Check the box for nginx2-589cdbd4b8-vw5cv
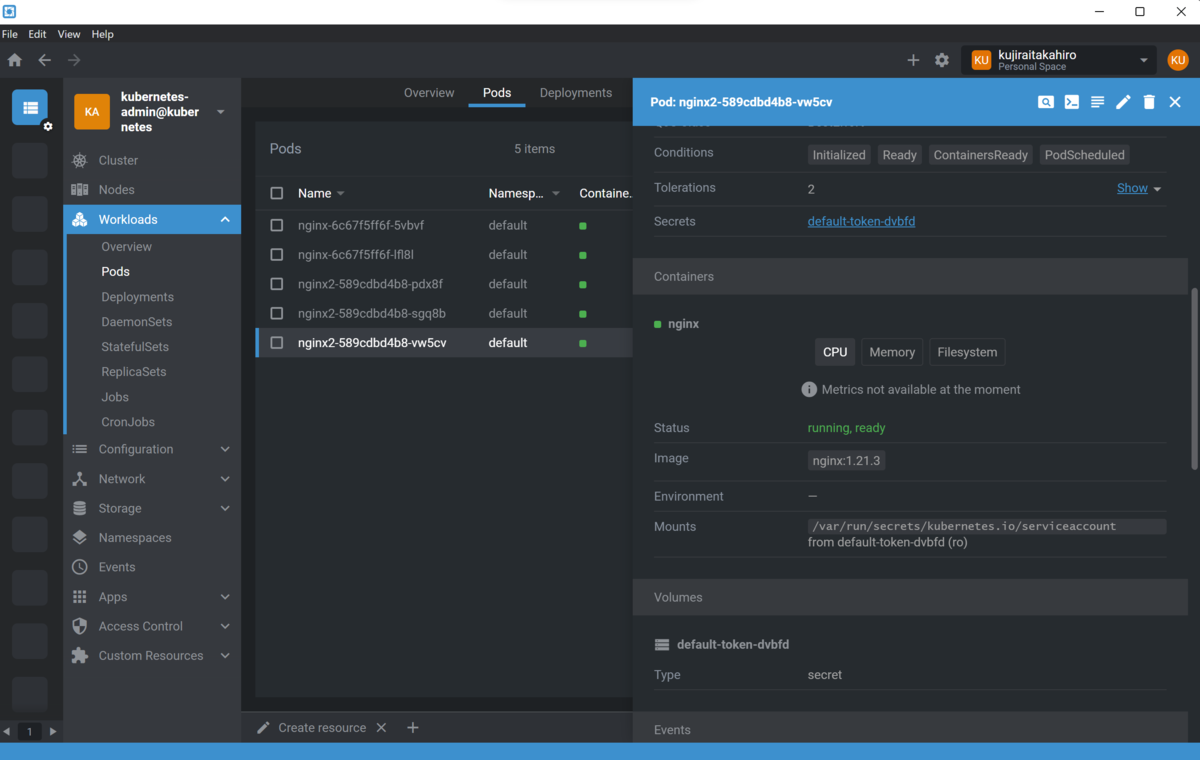The width and height of the screenshot is (1200, 760). pyautogui.click(x=277, y=342)
